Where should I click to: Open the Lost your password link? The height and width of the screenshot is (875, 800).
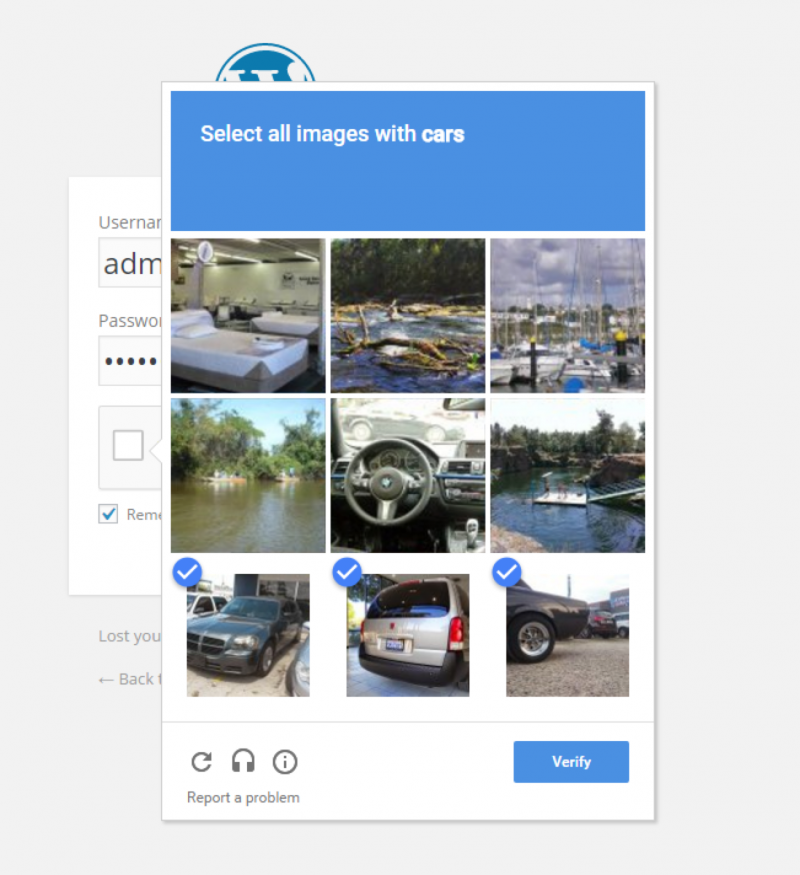(130, 636)
